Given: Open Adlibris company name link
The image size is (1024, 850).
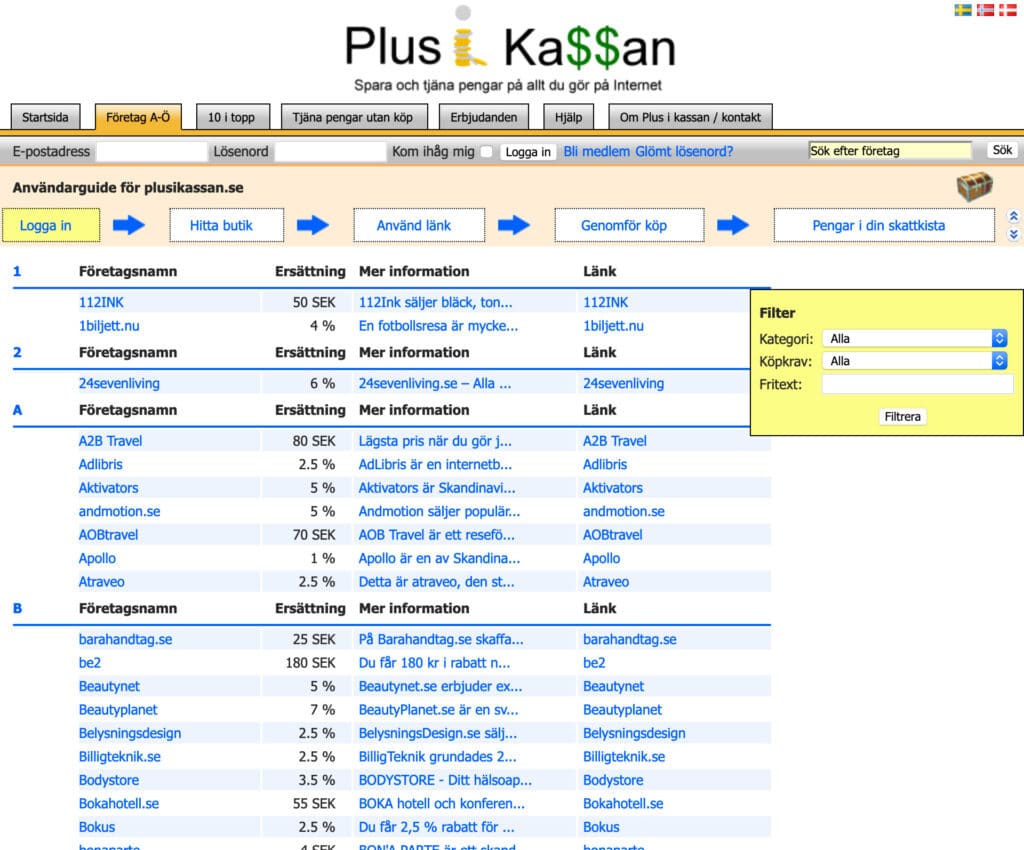Looking at the screenshot, I should (x=101, y=464).
